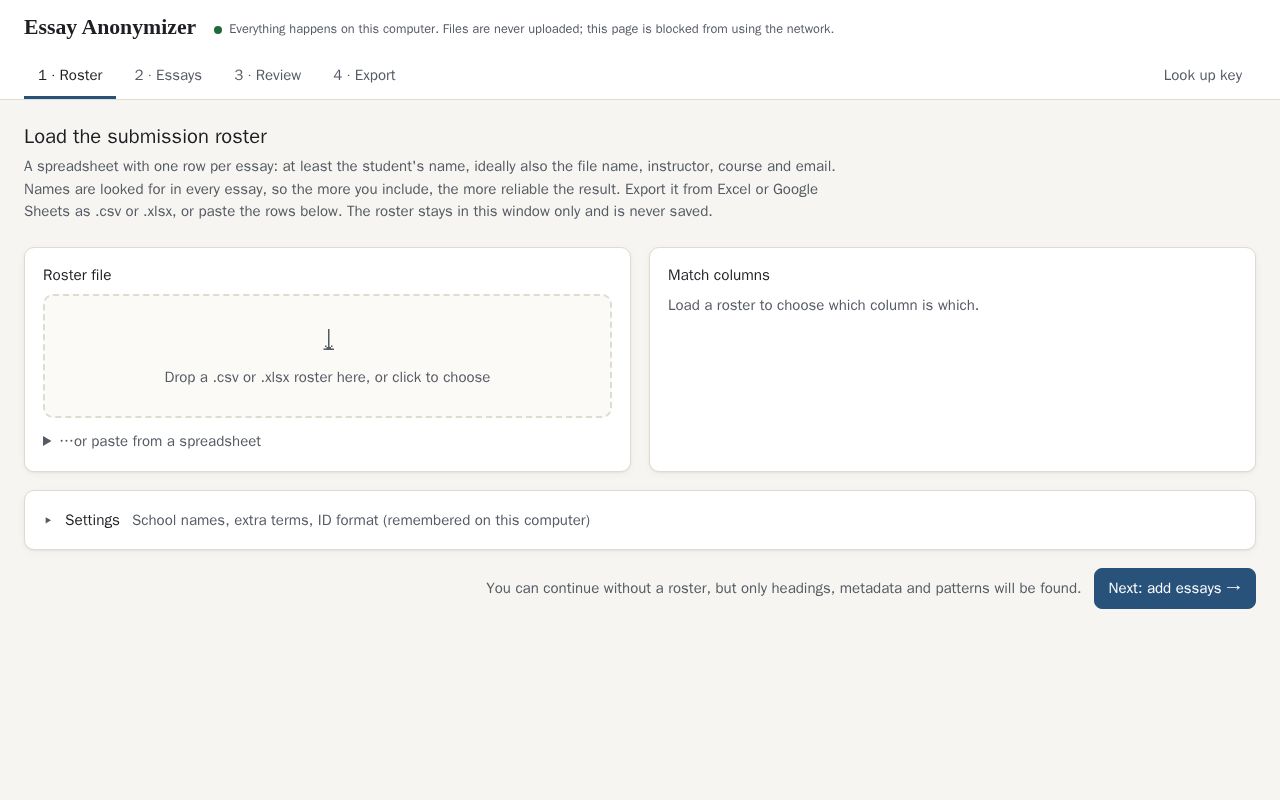1280x800 pixels.
Task: Click the continue without a roster note
Action: [x=783, y=588]
